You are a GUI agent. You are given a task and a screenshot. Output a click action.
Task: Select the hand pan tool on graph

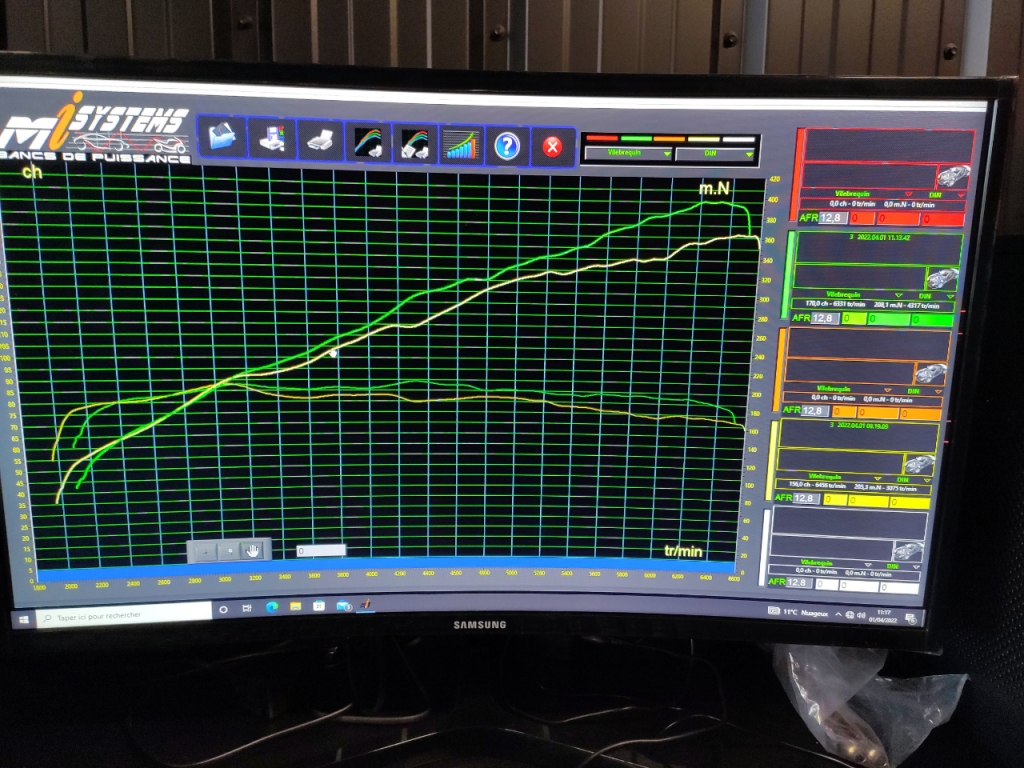pyautogui.click(x=253, y=551)
